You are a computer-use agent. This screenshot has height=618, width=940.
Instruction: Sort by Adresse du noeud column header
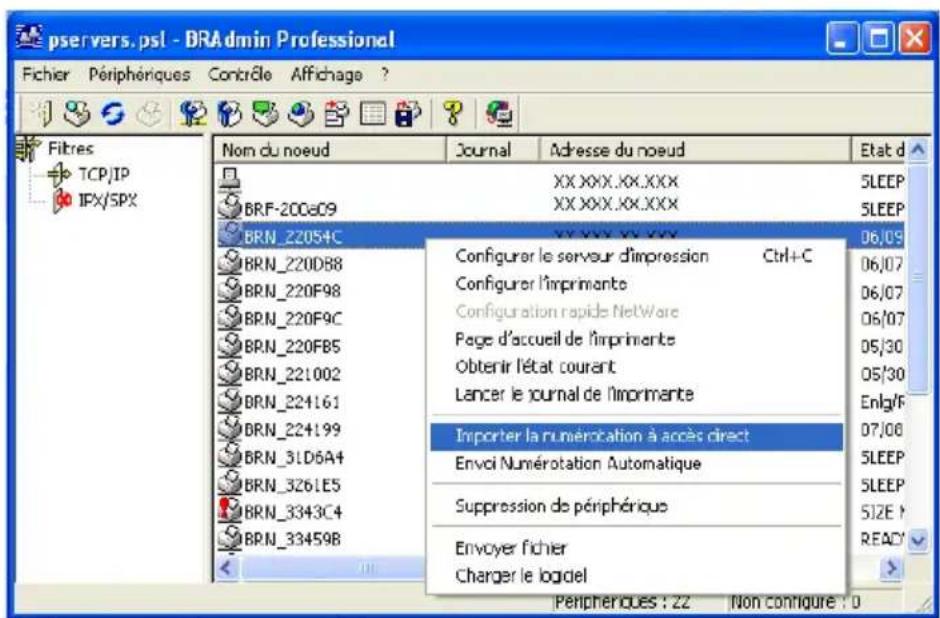695,150
